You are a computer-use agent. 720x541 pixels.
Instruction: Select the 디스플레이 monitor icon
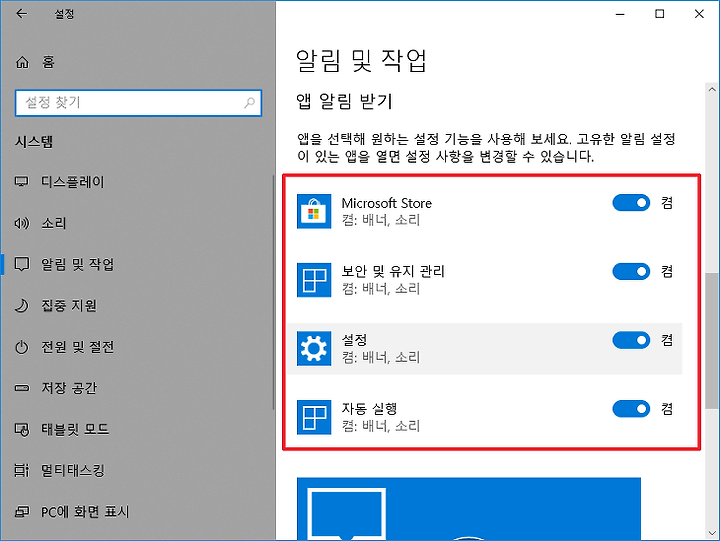click(22, 182)
